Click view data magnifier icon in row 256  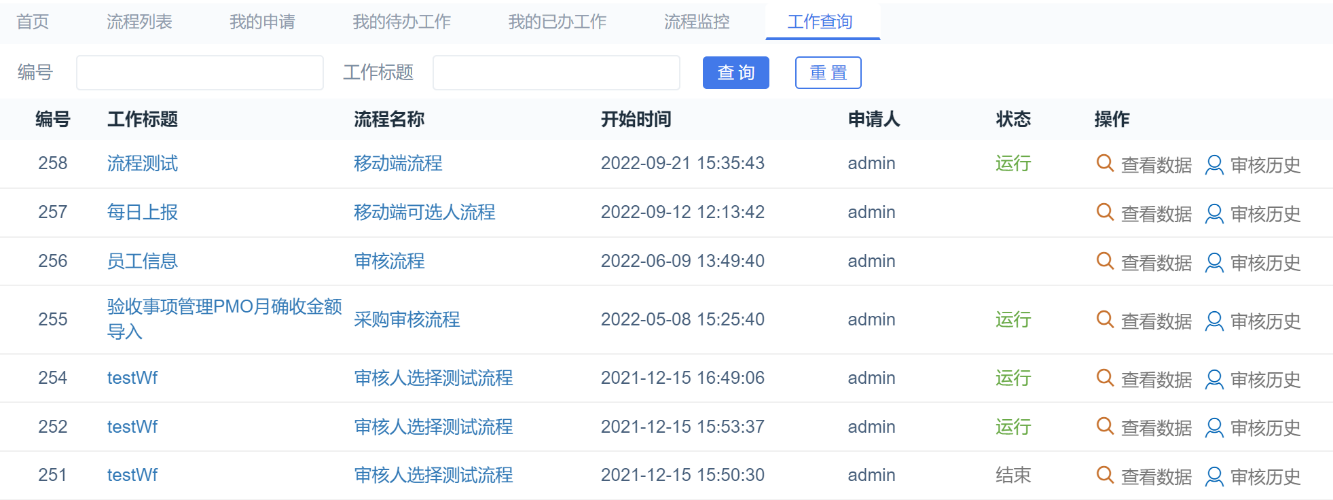1105,261
